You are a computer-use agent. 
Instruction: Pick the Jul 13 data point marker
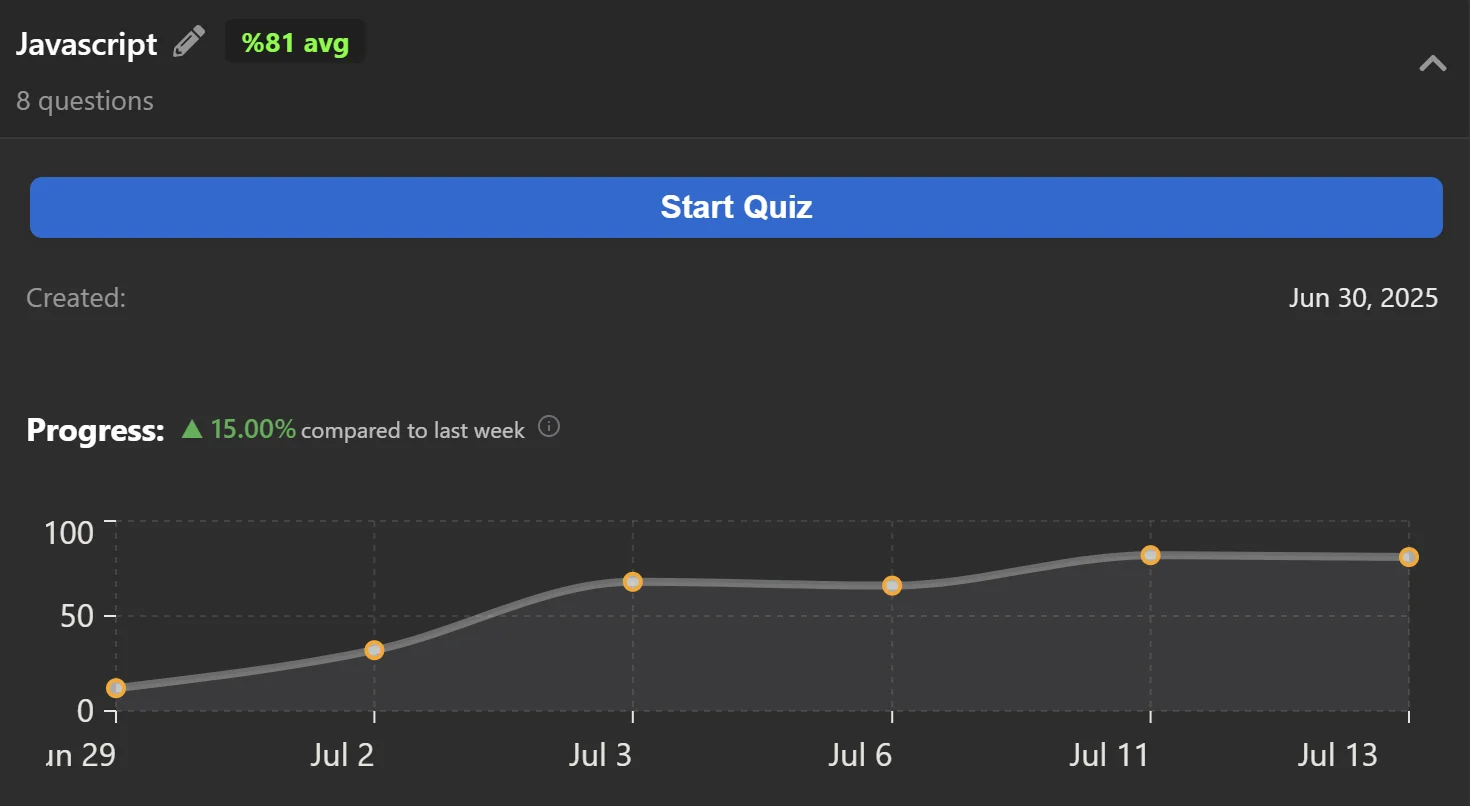click(1408, 557)
